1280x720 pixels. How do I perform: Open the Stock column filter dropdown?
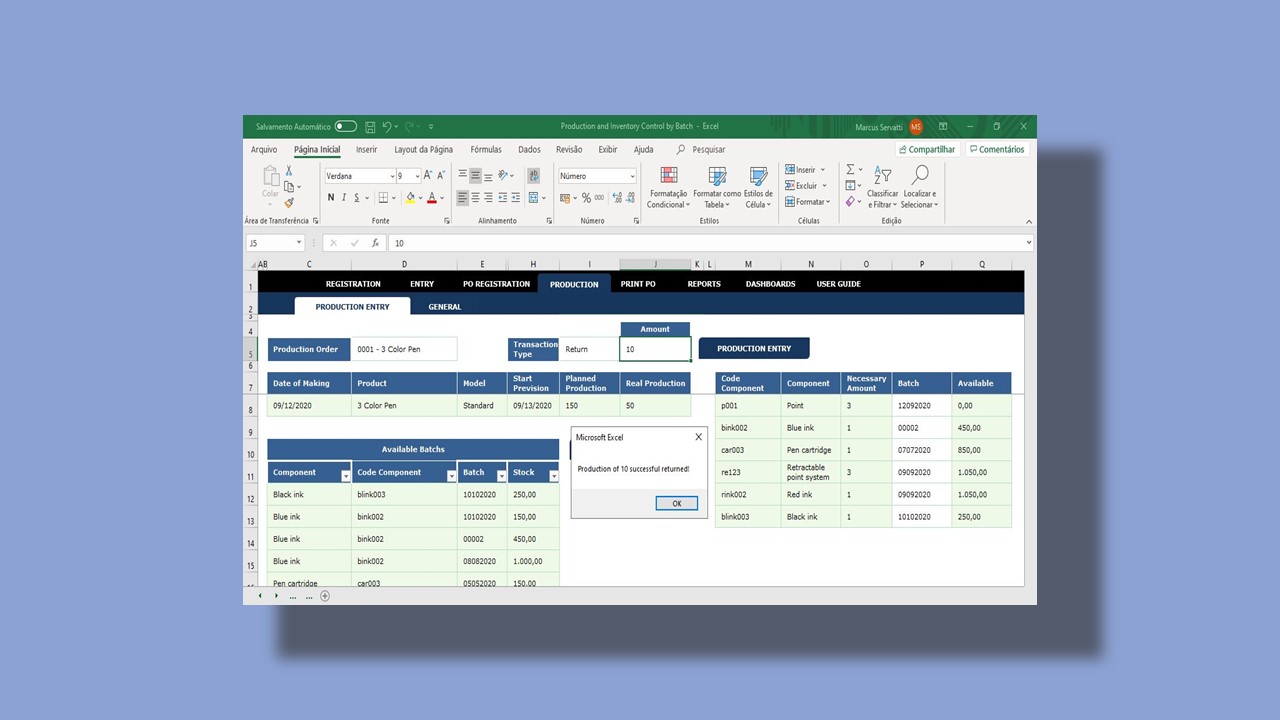point(554,476)
